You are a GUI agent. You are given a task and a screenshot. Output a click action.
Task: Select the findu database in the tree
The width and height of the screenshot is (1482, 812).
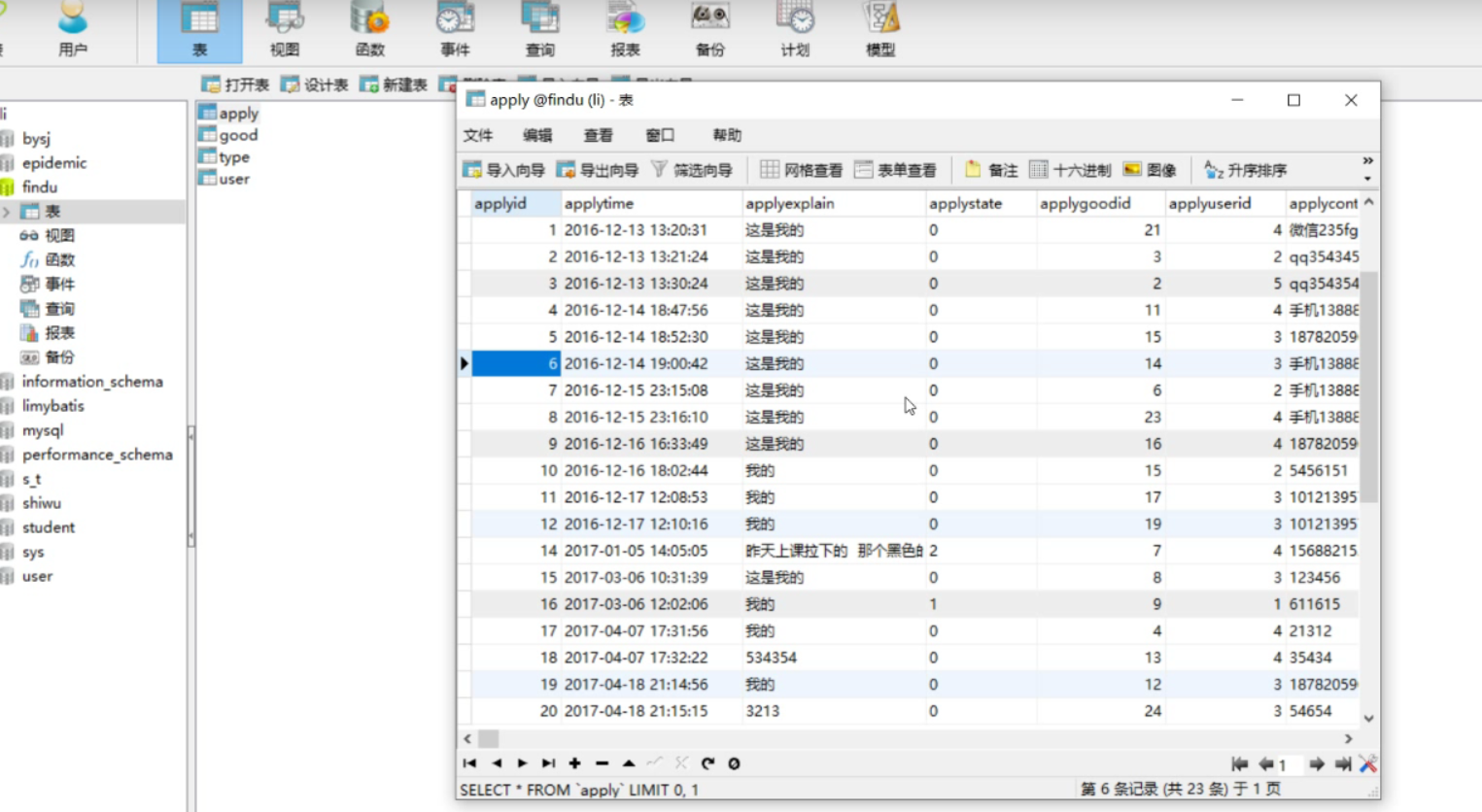[40, 186]
